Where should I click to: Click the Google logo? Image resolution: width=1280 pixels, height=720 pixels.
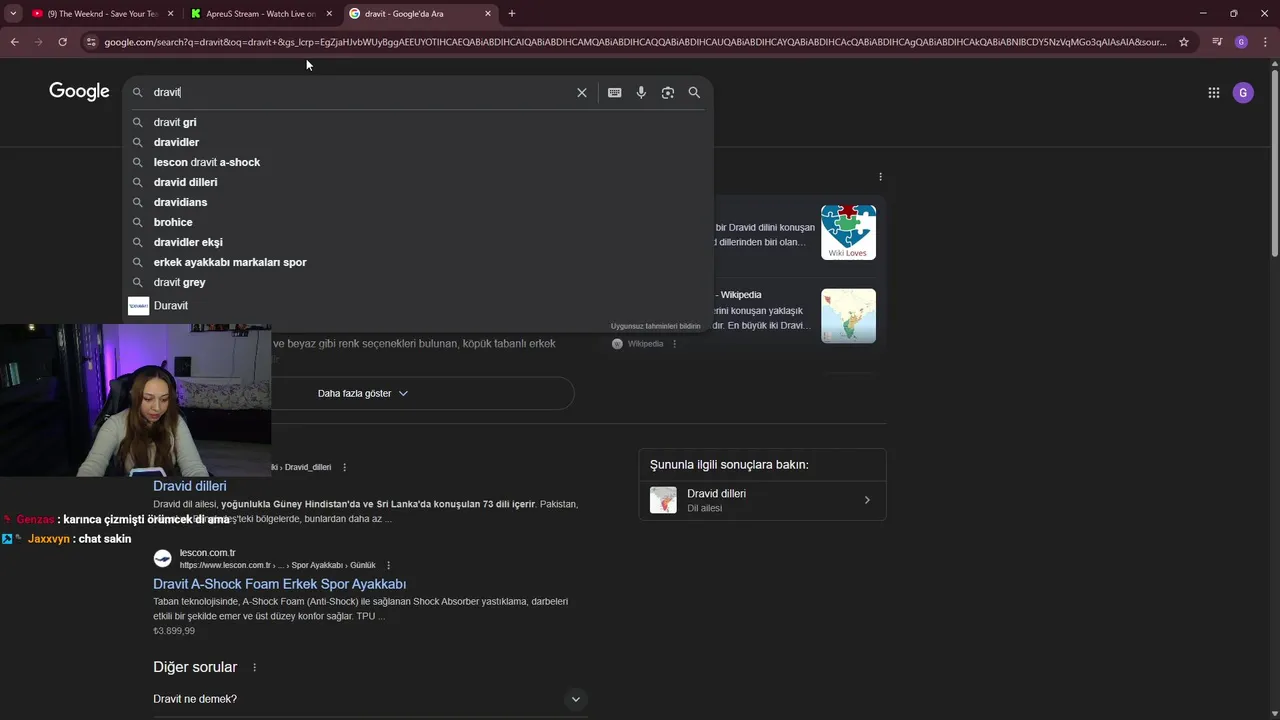[x=79, y=92]
